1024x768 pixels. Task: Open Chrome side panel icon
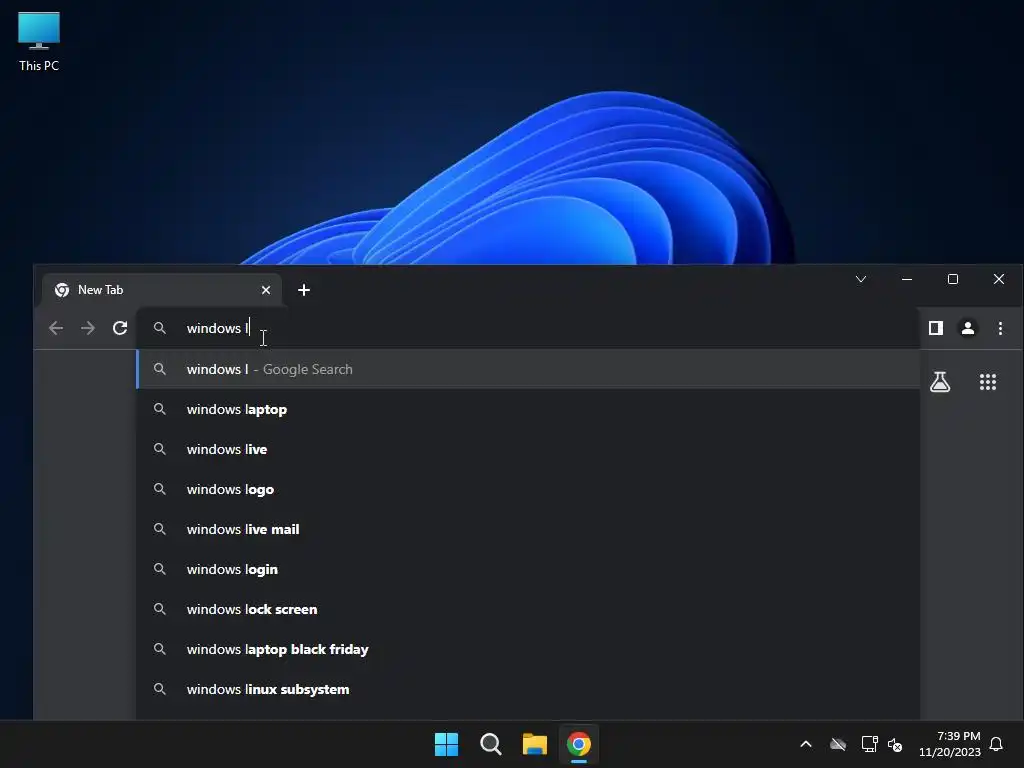coord(936,328)
